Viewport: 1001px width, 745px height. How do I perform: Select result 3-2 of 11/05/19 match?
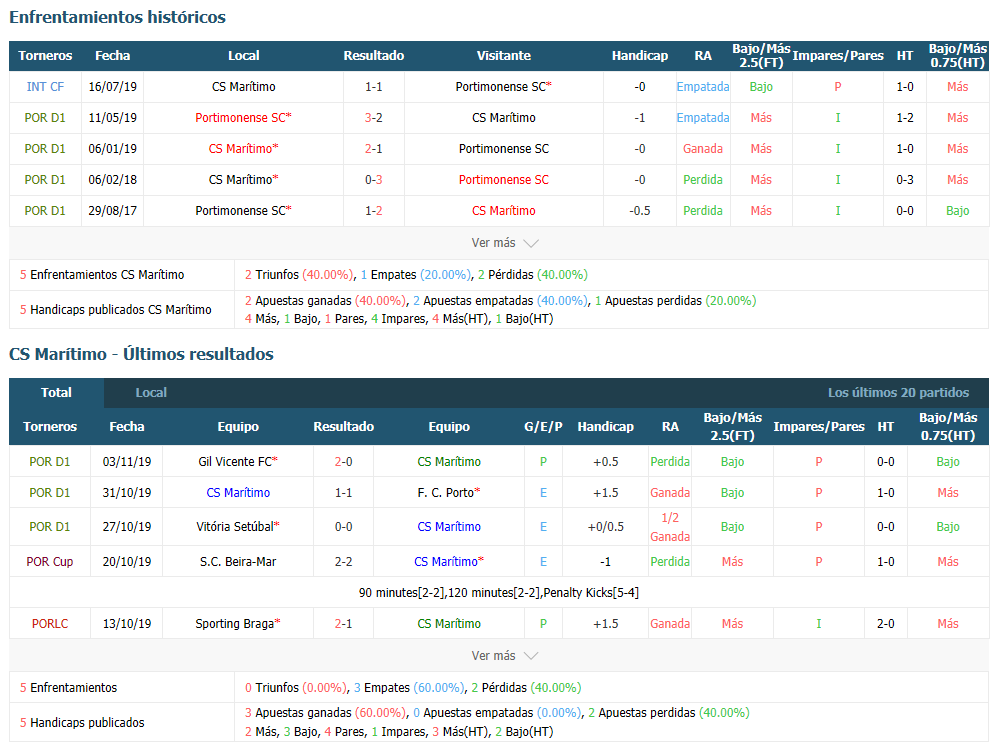[x=373, y=117]
